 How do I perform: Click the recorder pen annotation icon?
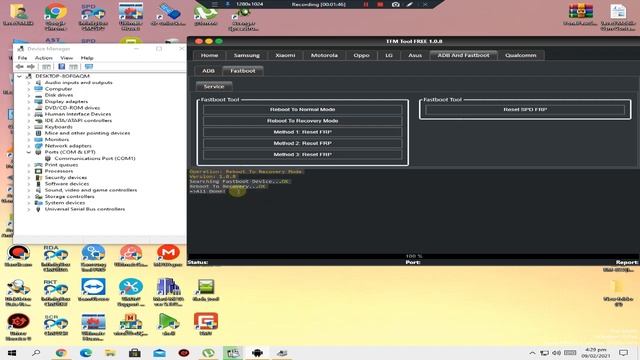[x=410, y=4]
